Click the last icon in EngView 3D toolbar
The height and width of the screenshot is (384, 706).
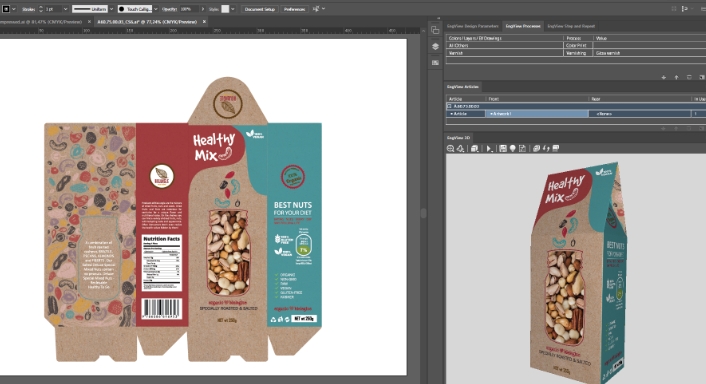pos(556,149)
